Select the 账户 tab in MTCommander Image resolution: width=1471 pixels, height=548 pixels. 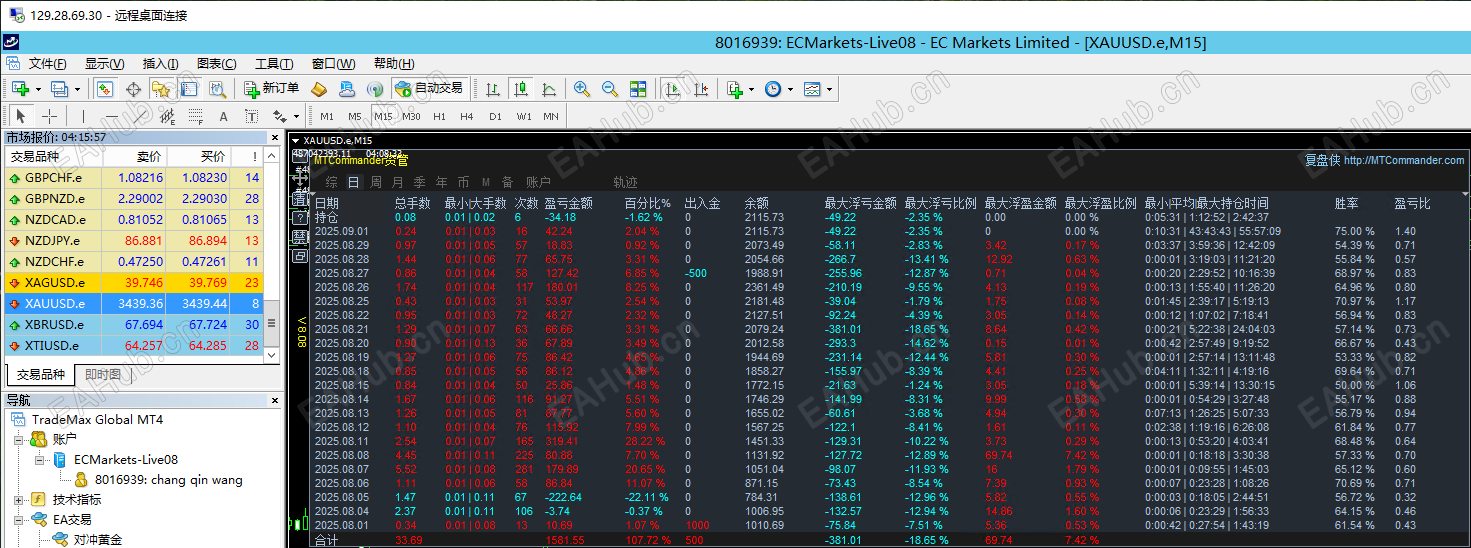click(539, 182)
